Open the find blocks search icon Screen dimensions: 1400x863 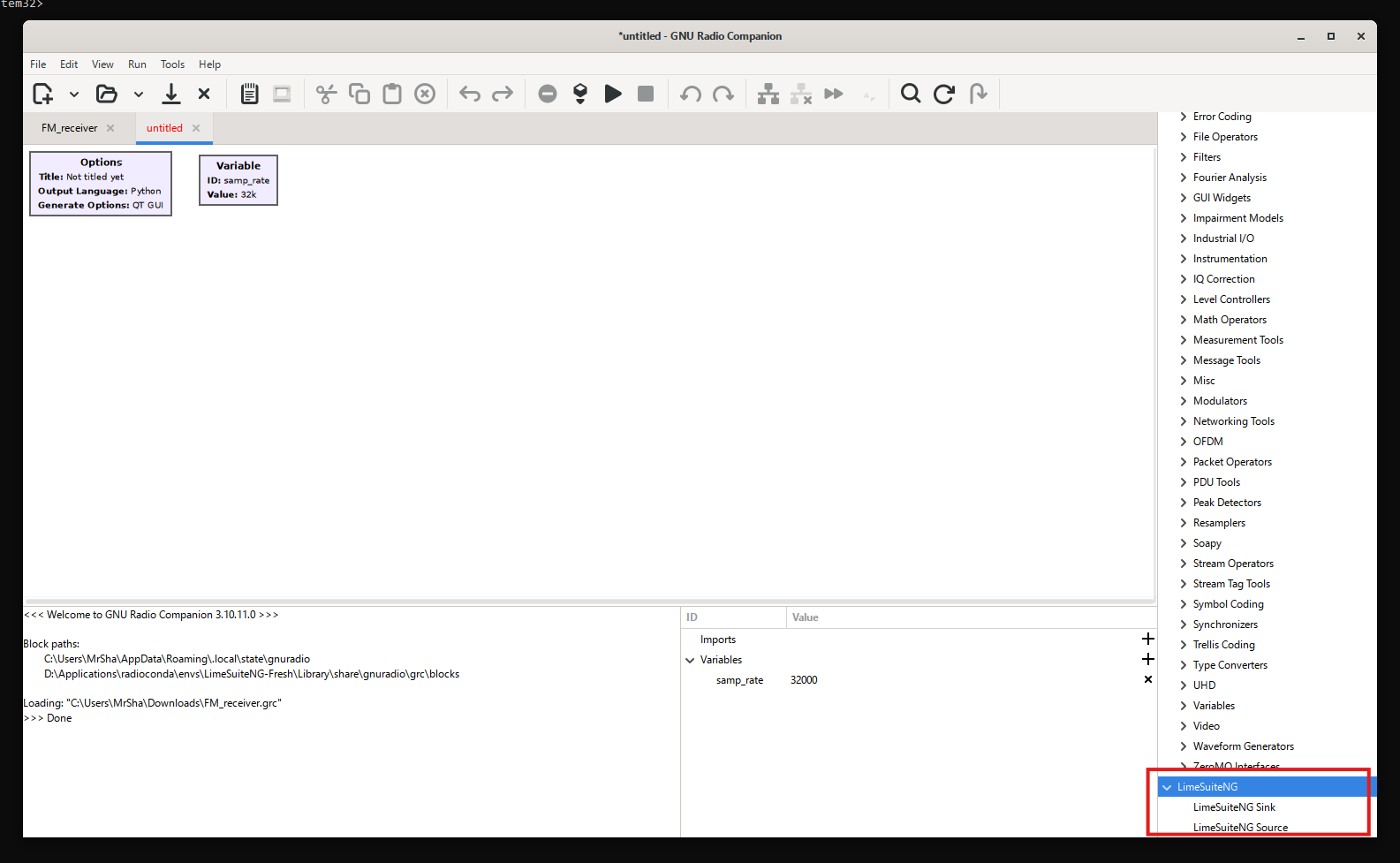911,94
